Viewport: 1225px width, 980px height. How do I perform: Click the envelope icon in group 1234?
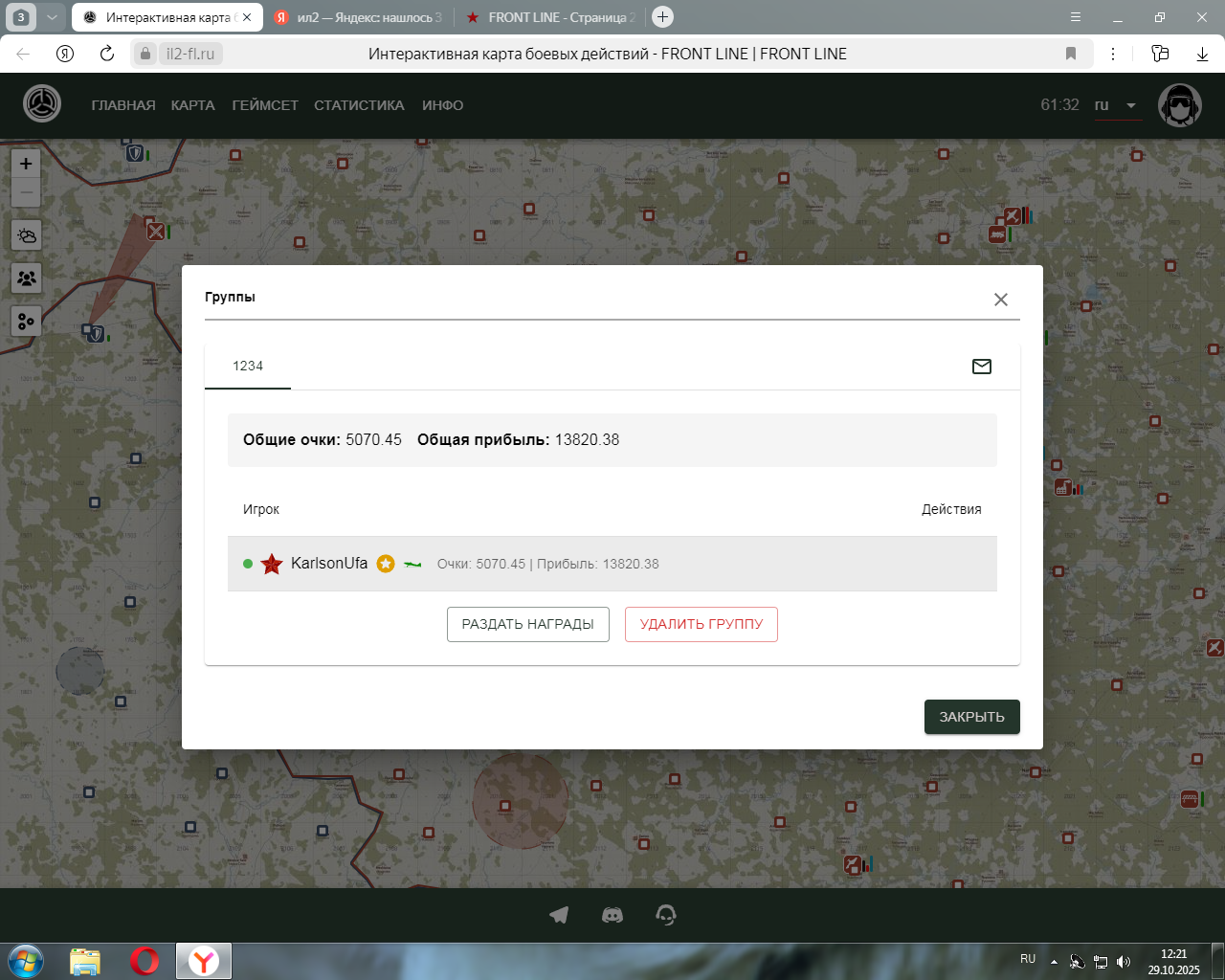pos(982,367)
